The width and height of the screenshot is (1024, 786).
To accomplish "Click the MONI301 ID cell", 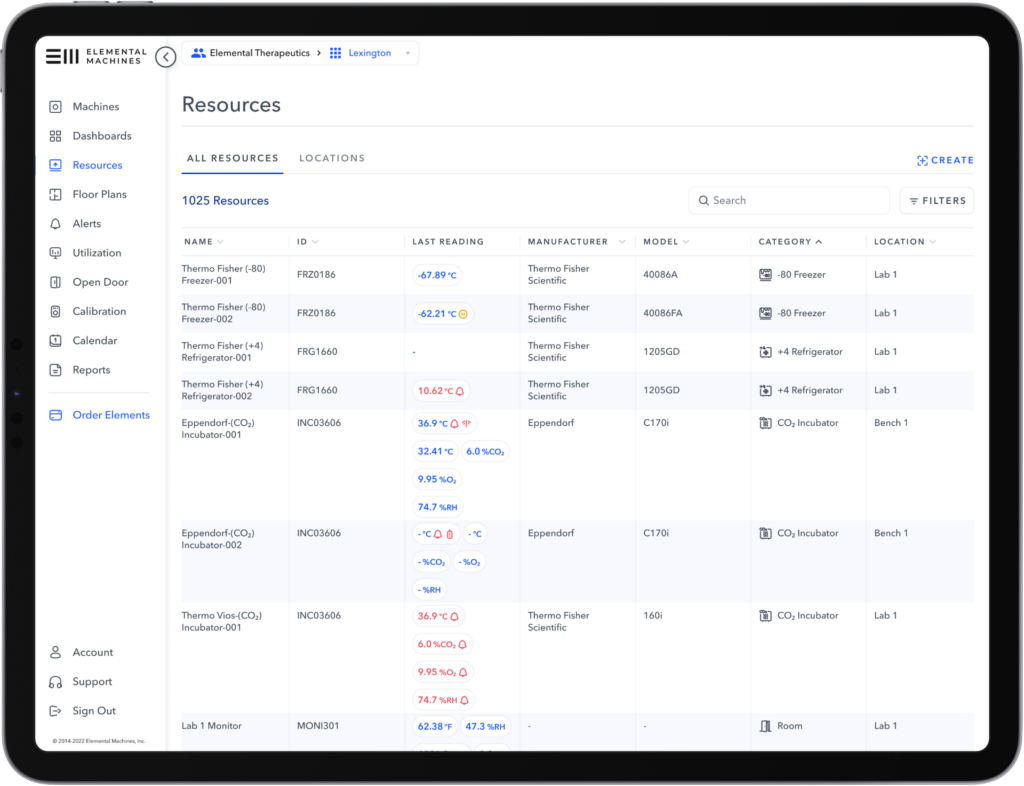I will pyautogui.click(x=318, y=726).
